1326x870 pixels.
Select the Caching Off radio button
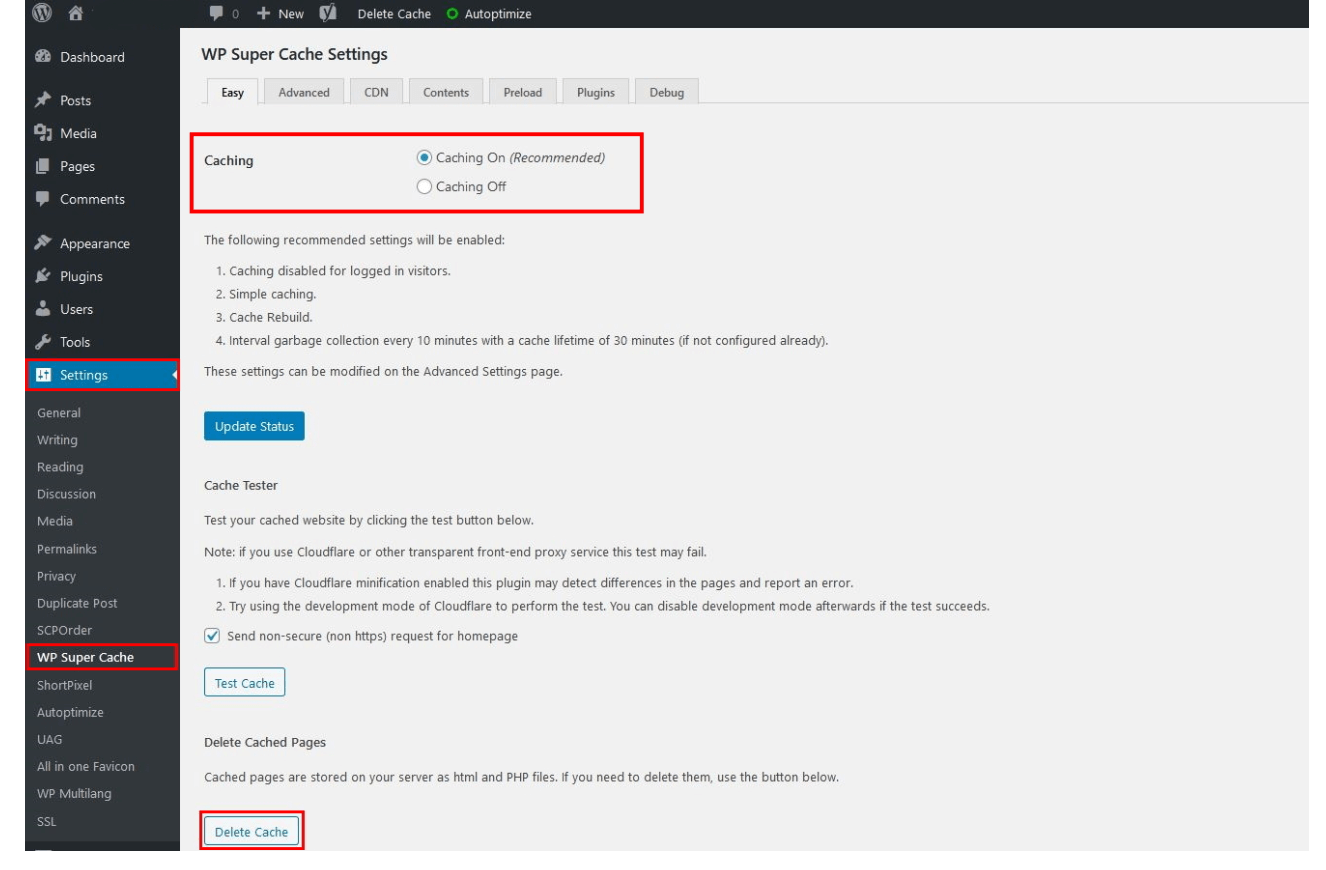(424, 186)
